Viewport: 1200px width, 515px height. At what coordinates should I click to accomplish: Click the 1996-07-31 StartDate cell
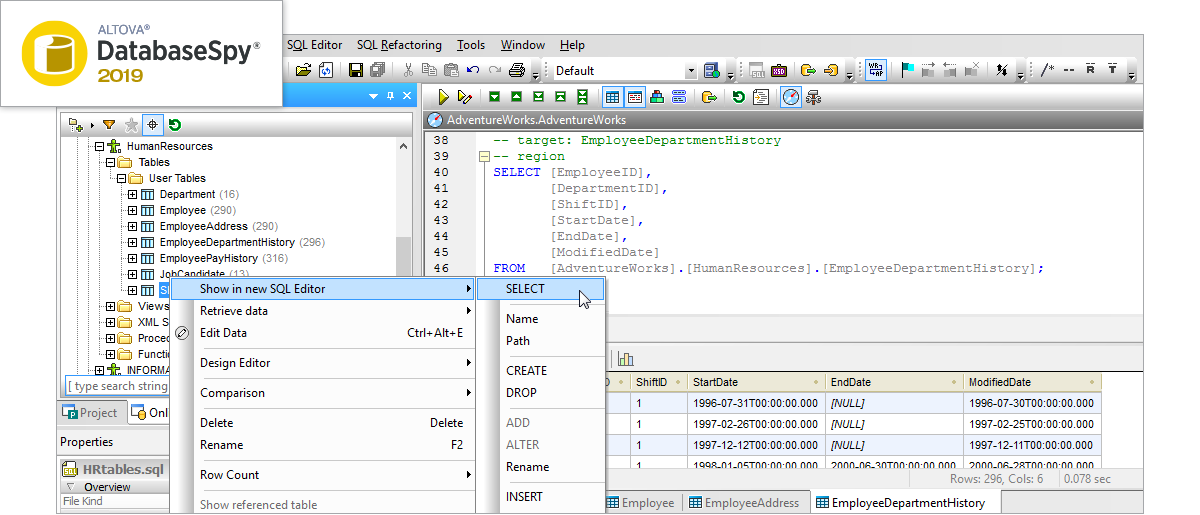(756, 403)
